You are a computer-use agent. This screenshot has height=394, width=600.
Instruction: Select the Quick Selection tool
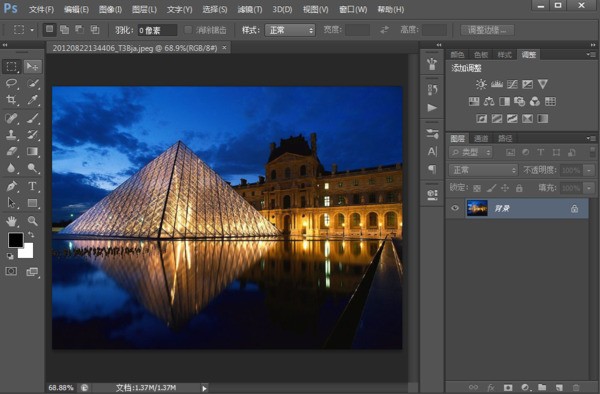[33, 83]
